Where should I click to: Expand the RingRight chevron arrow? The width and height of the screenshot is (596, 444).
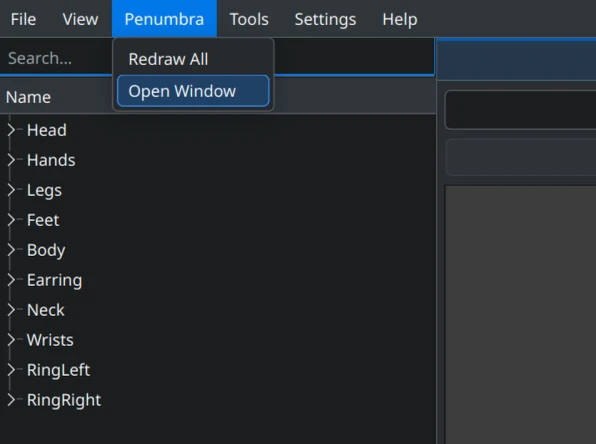pos(11,400)
